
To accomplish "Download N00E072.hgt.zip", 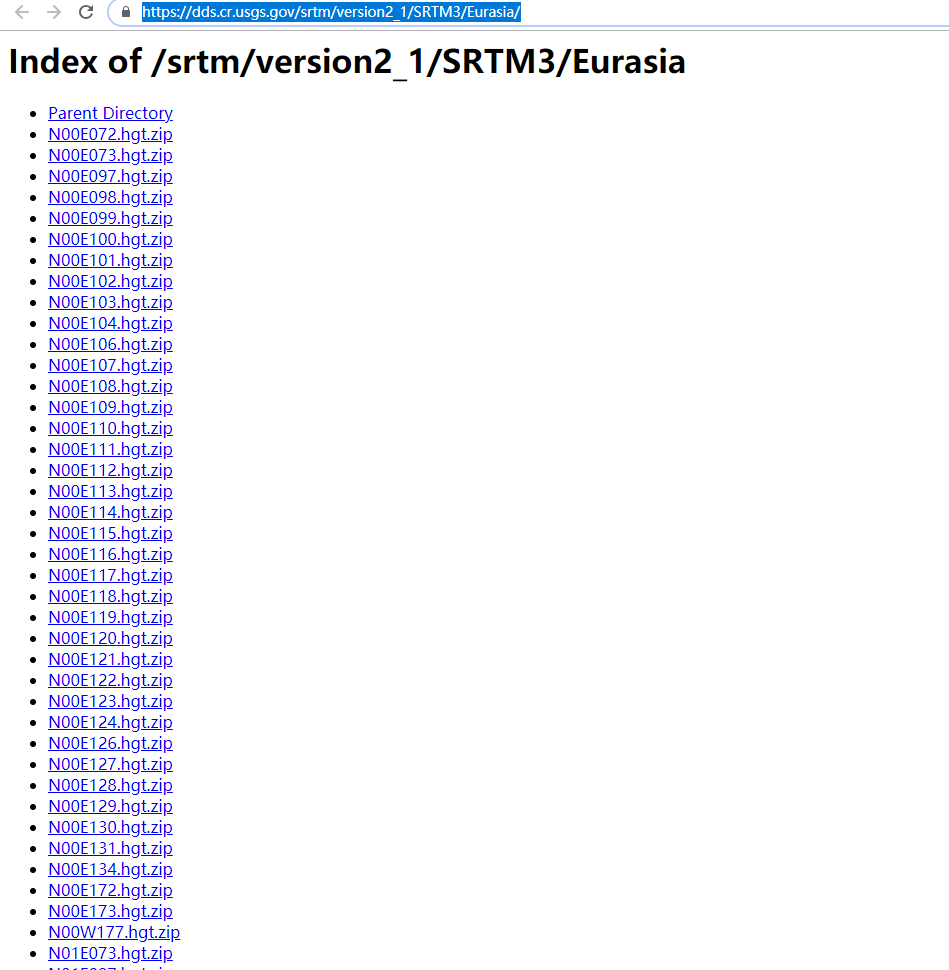I will [110, 134].
